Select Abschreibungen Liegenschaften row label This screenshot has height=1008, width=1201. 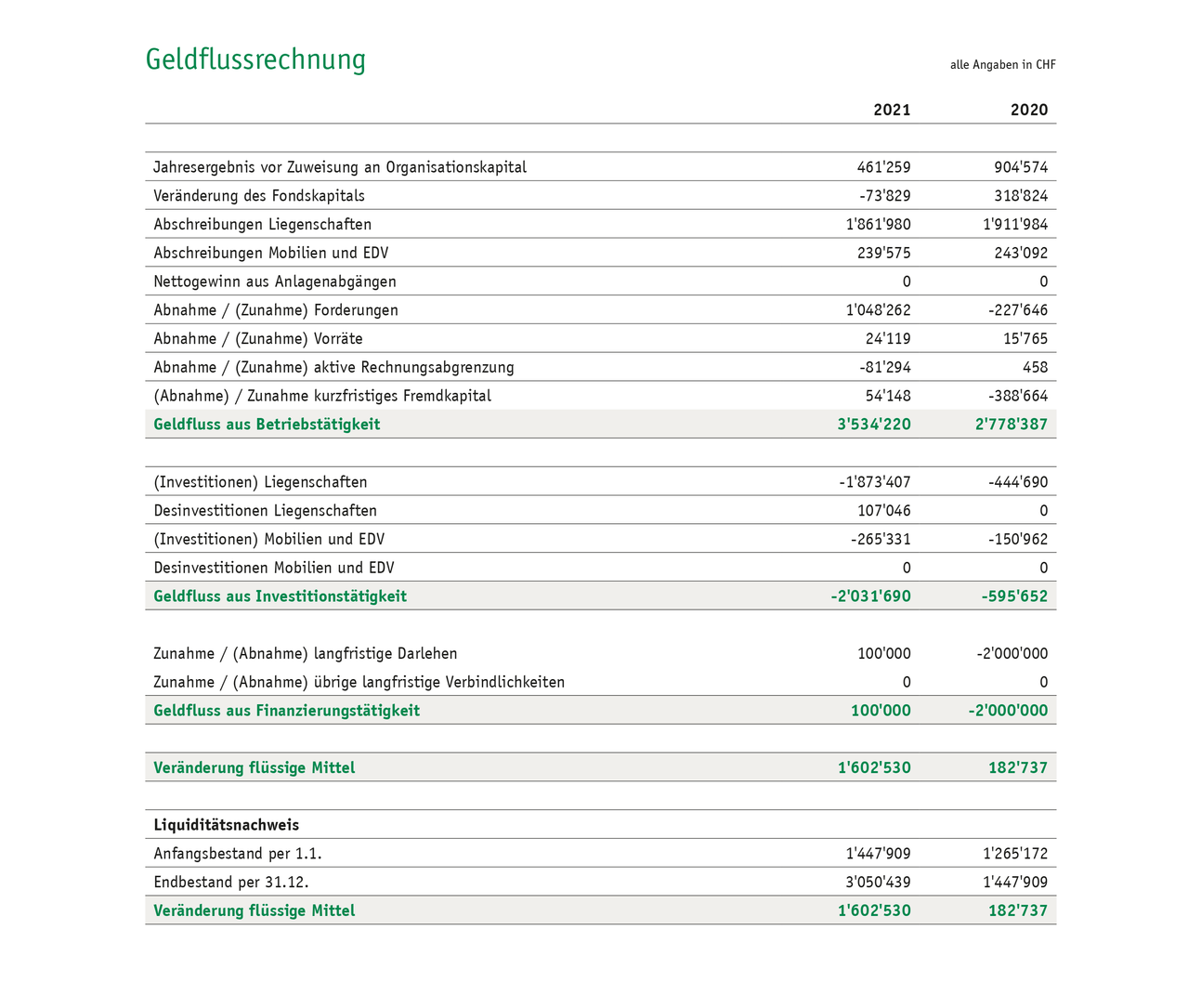pos(262,225)
